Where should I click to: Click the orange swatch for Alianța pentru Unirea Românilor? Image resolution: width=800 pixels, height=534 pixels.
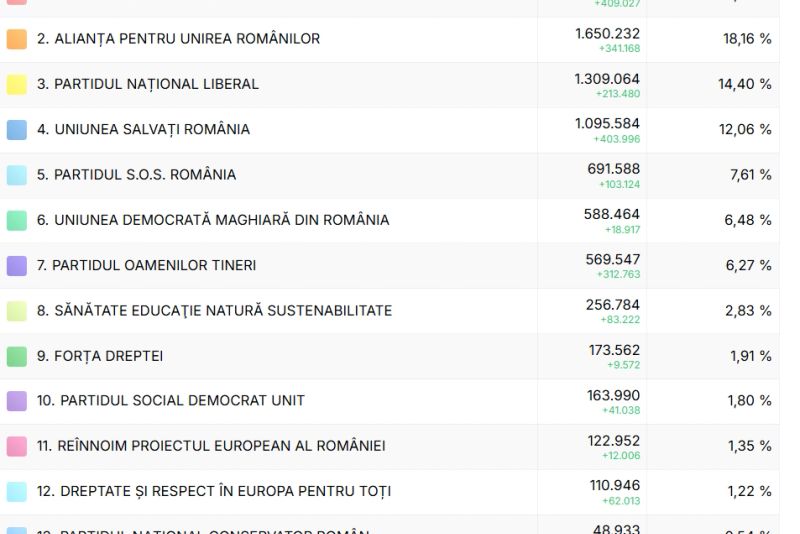[x=17, y=40]
